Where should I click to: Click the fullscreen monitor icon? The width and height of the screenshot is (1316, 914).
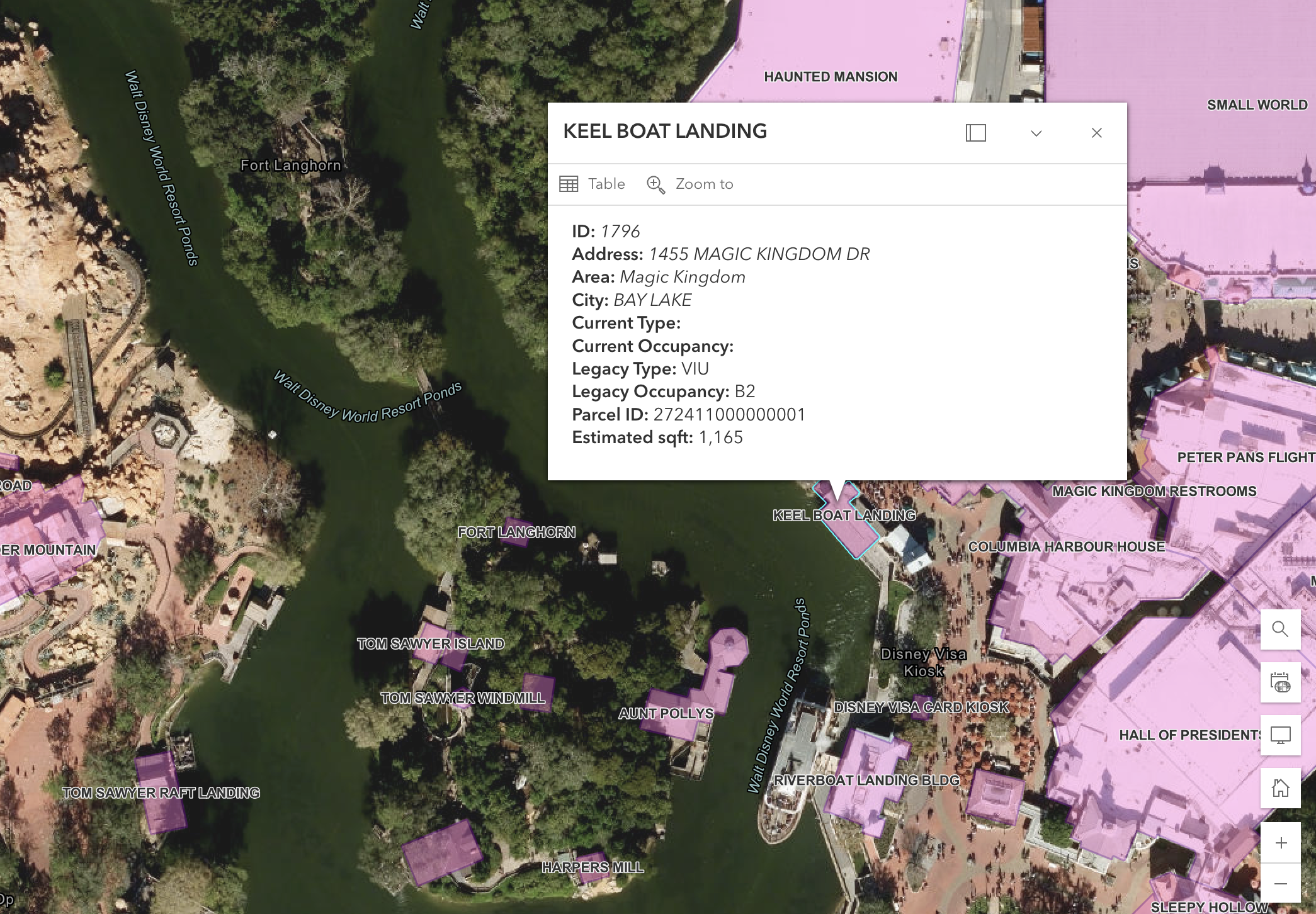pyautogui.click(x=1280, y=735)
